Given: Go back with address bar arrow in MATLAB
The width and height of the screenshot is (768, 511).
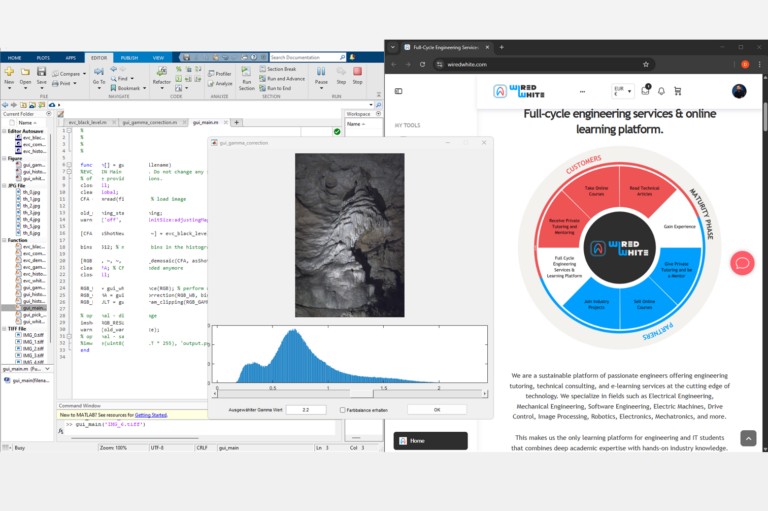Looking at the screenshot, I should tap(5, 105).
